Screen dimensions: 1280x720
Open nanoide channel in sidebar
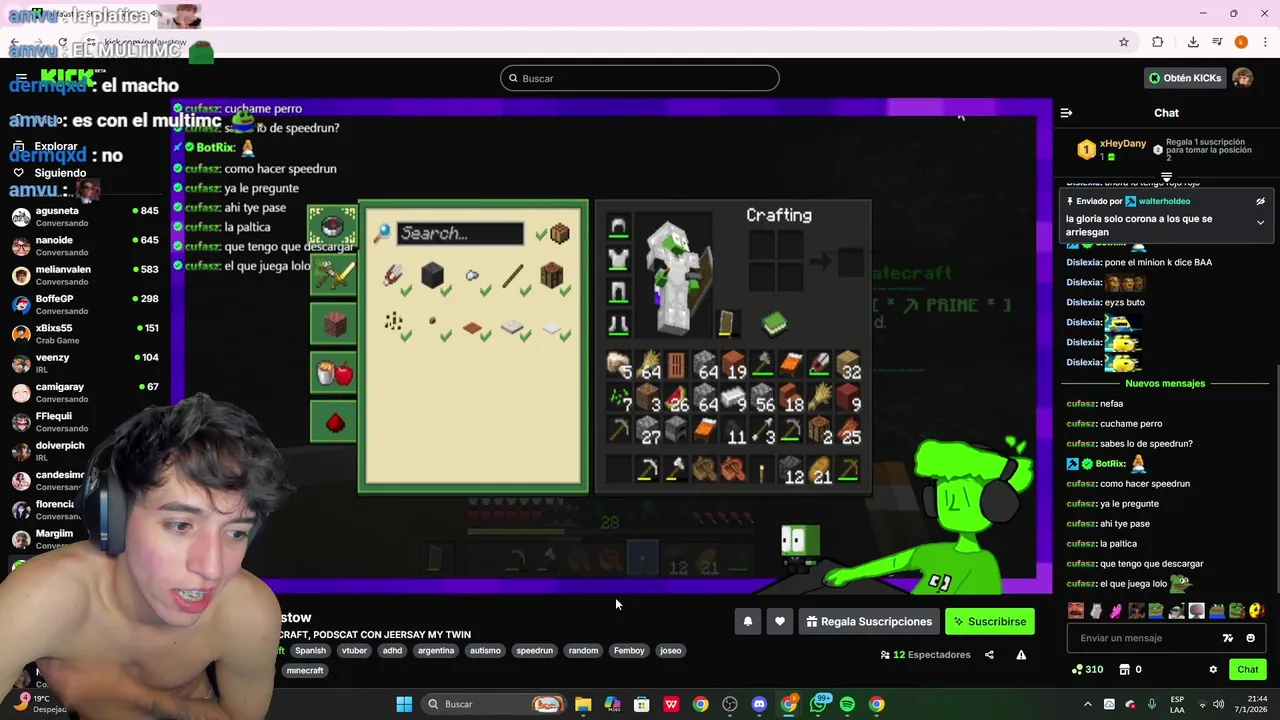click(x=84, y=246)
